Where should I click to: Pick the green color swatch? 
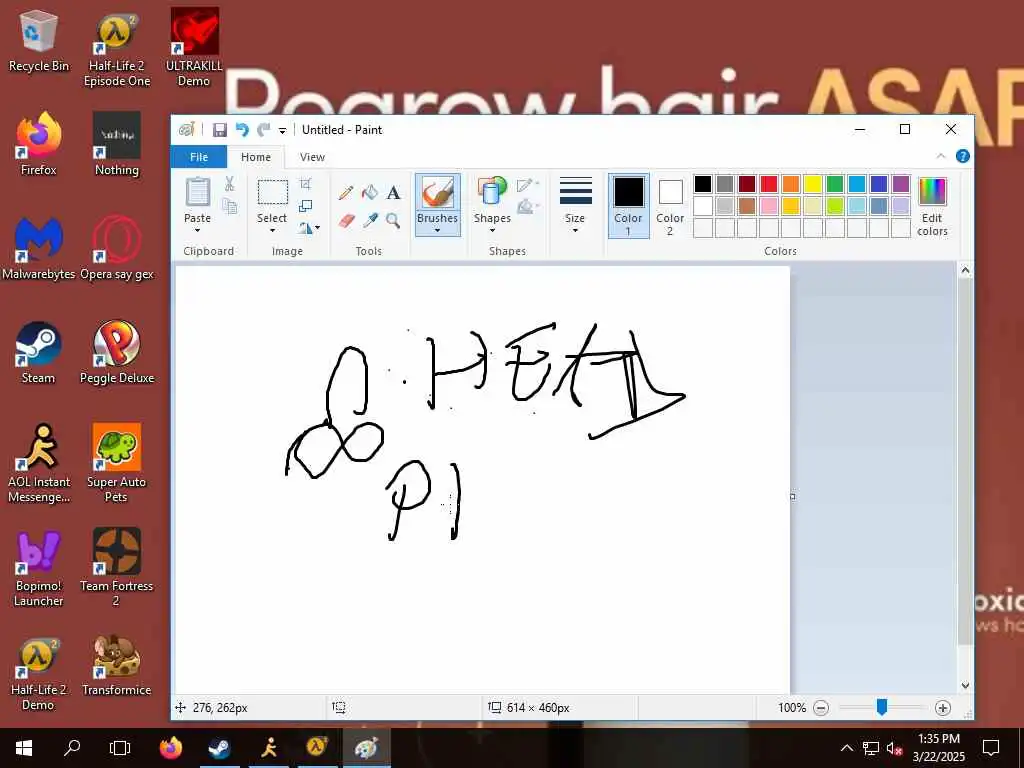pos(835,184)
